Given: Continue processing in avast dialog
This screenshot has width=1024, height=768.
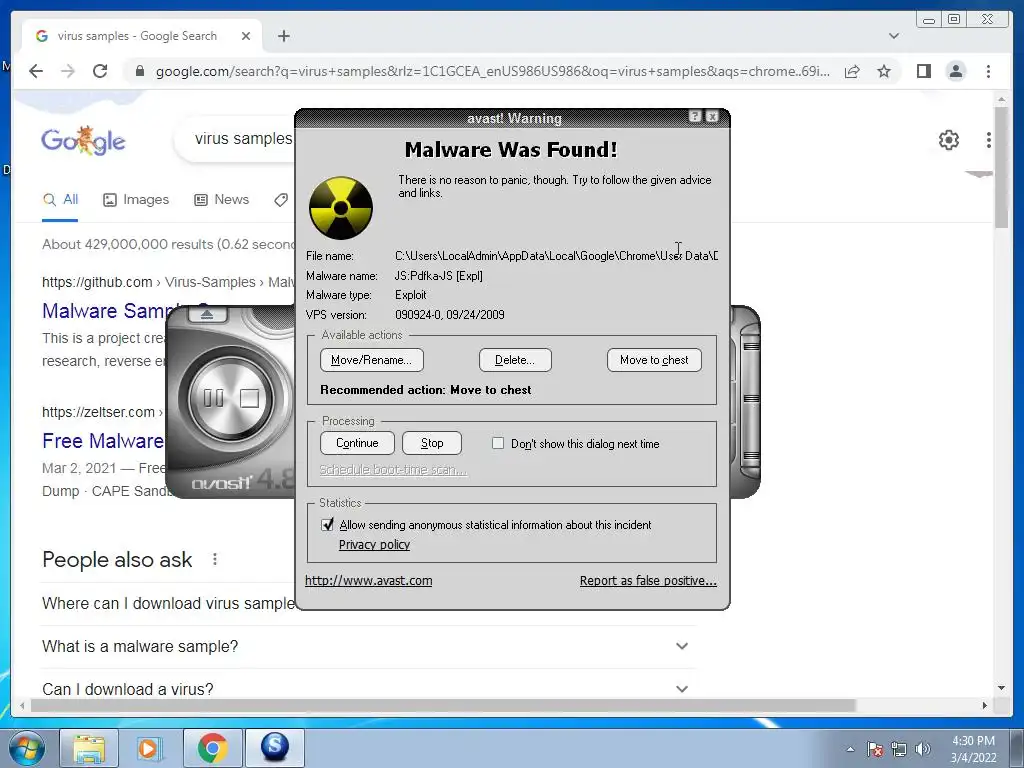Looking at the screenshot, I should coord(357,443).
